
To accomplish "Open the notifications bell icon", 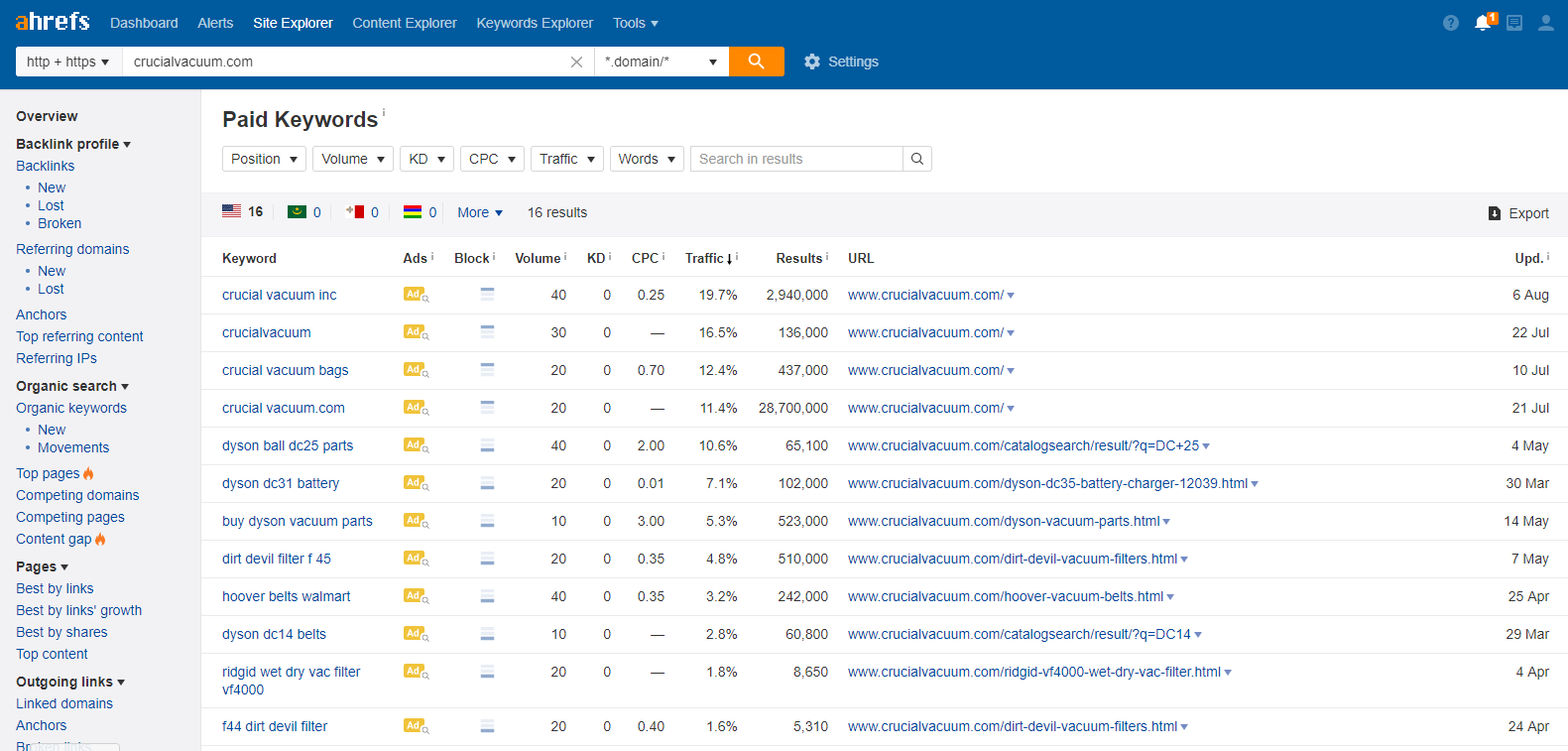I will coord(1483,22).
